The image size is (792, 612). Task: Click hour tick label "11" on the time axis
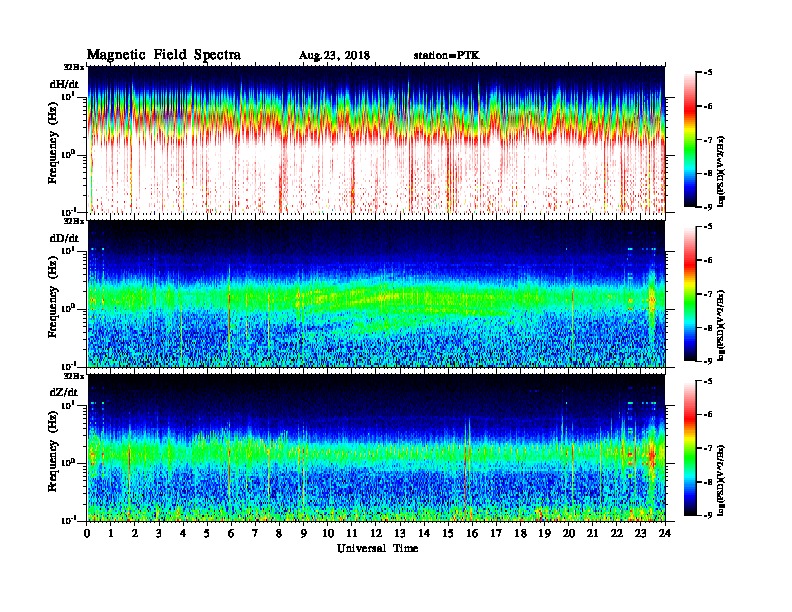tap(352, 533)
